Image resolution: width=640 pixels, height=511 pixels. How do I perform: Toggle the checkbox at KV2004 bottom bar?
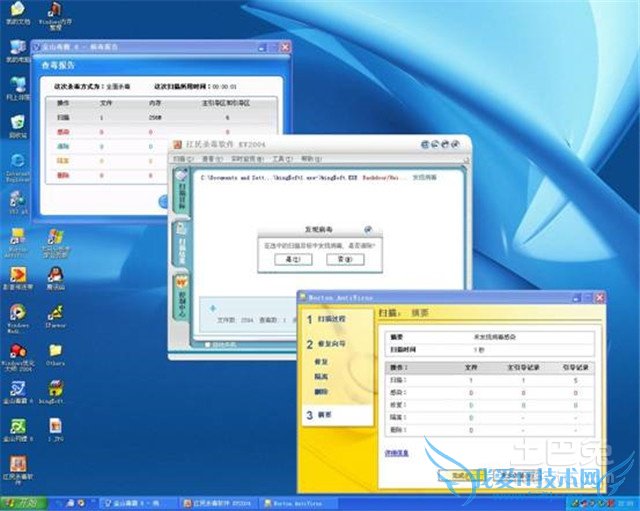(x=207, y=344)
